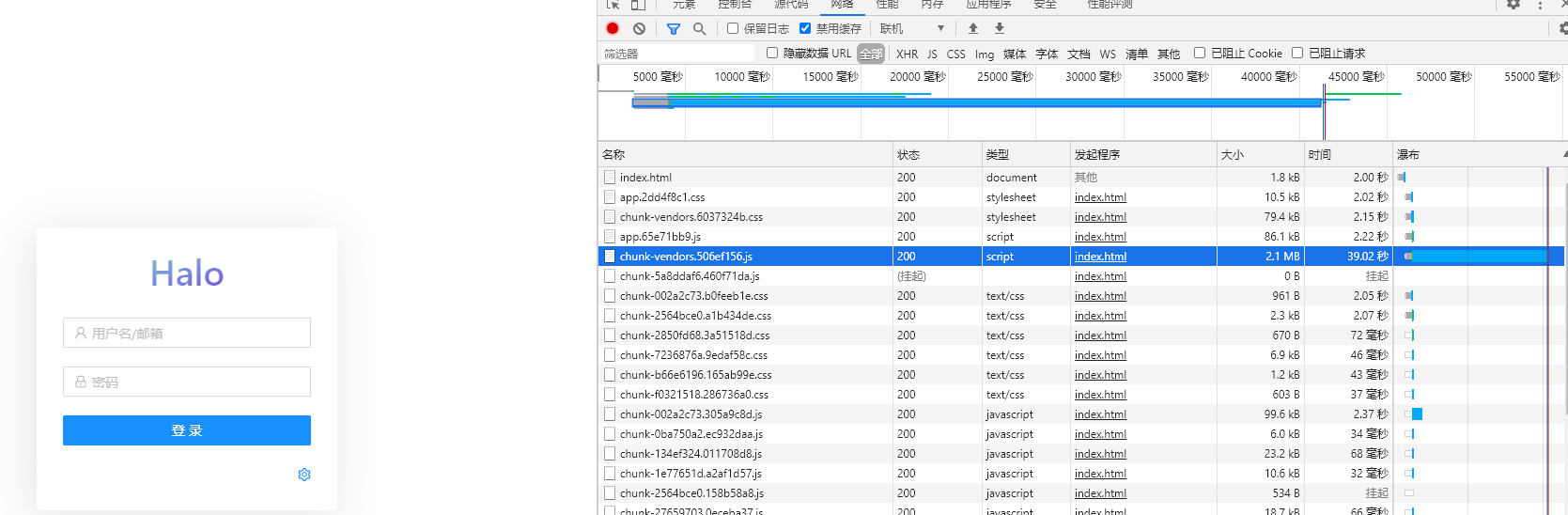The image size is (1568, 515).
Task: Select the All (全部) filter button
Action: (871, 54)
